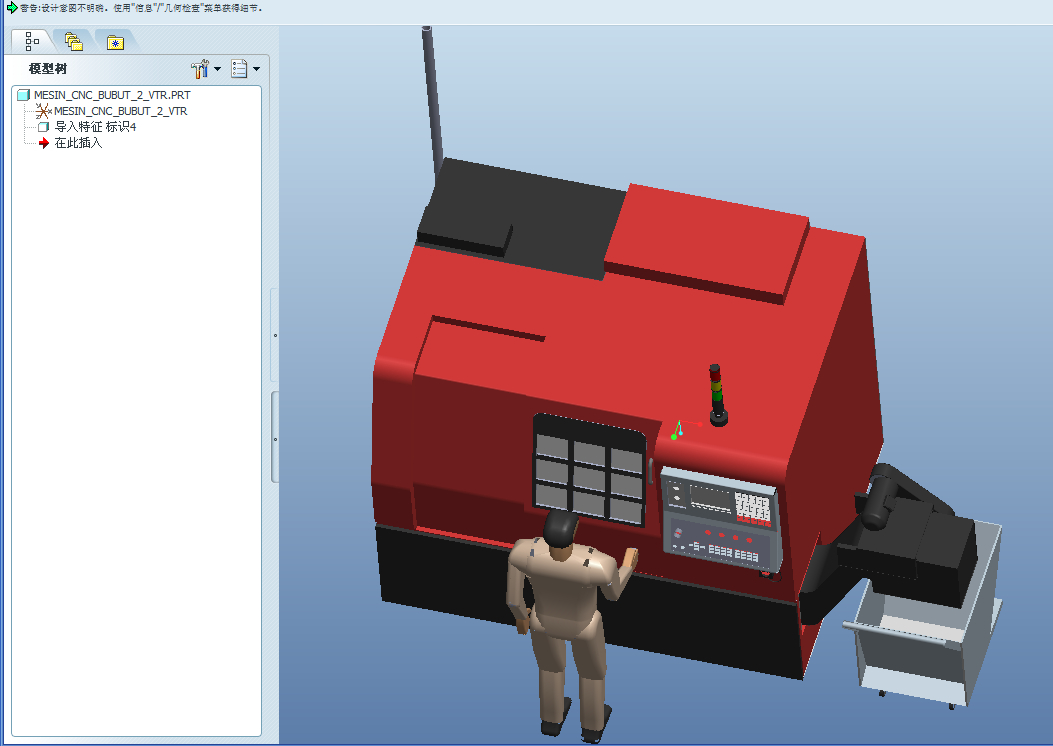
Task: Select MESIN_CNC_BUBUT_2_VTR.PRT root node
Action: point(112,95)
